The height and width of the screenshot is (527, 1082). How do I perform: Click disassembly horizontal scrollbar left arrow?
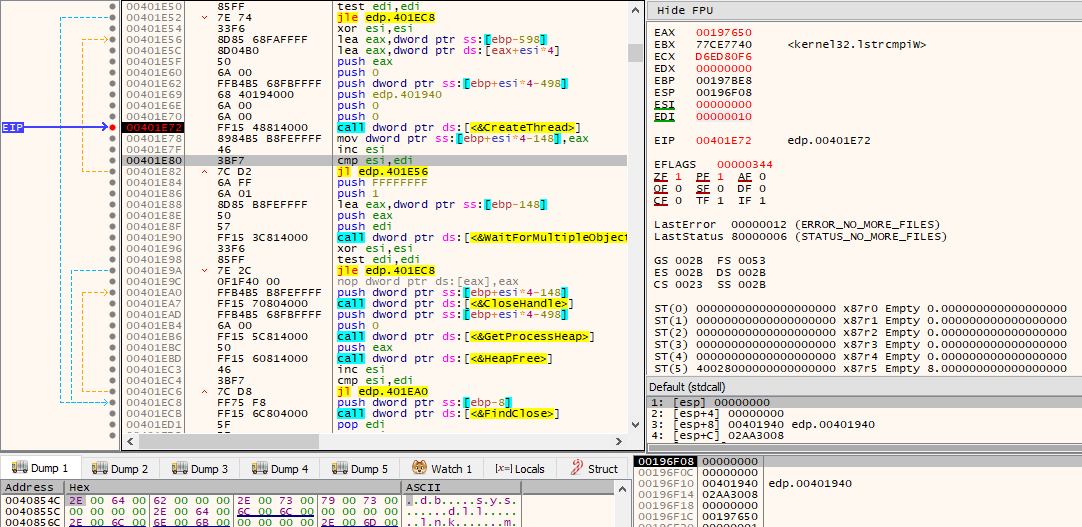click(131, 441)
